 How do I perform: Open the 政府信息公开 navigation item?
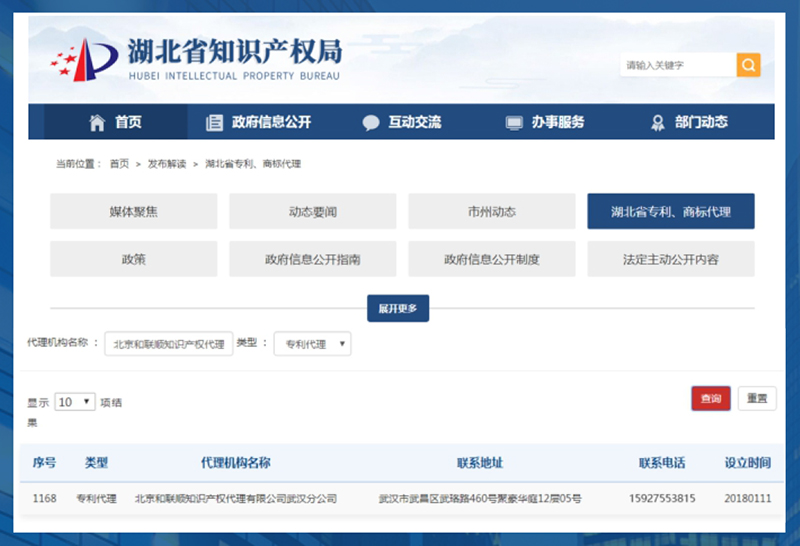pos(259,122)
